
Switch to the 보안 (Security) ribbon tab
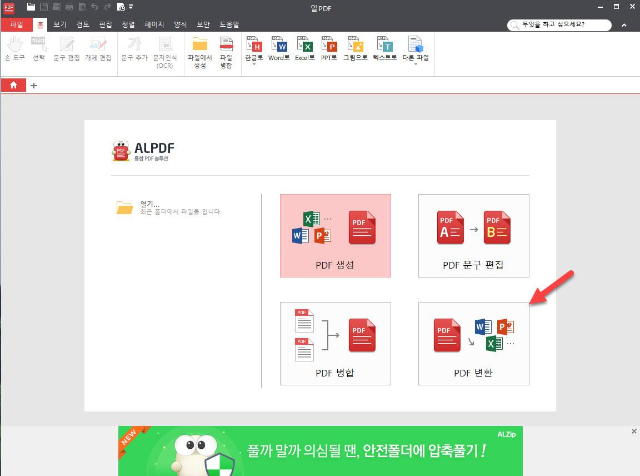[x=203, y=25]
